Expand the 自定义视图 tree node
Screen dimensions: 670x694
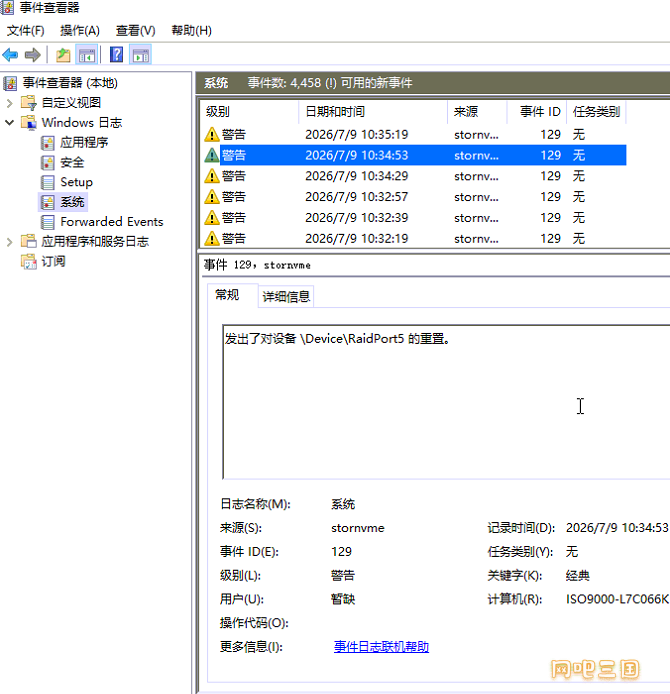9,103
